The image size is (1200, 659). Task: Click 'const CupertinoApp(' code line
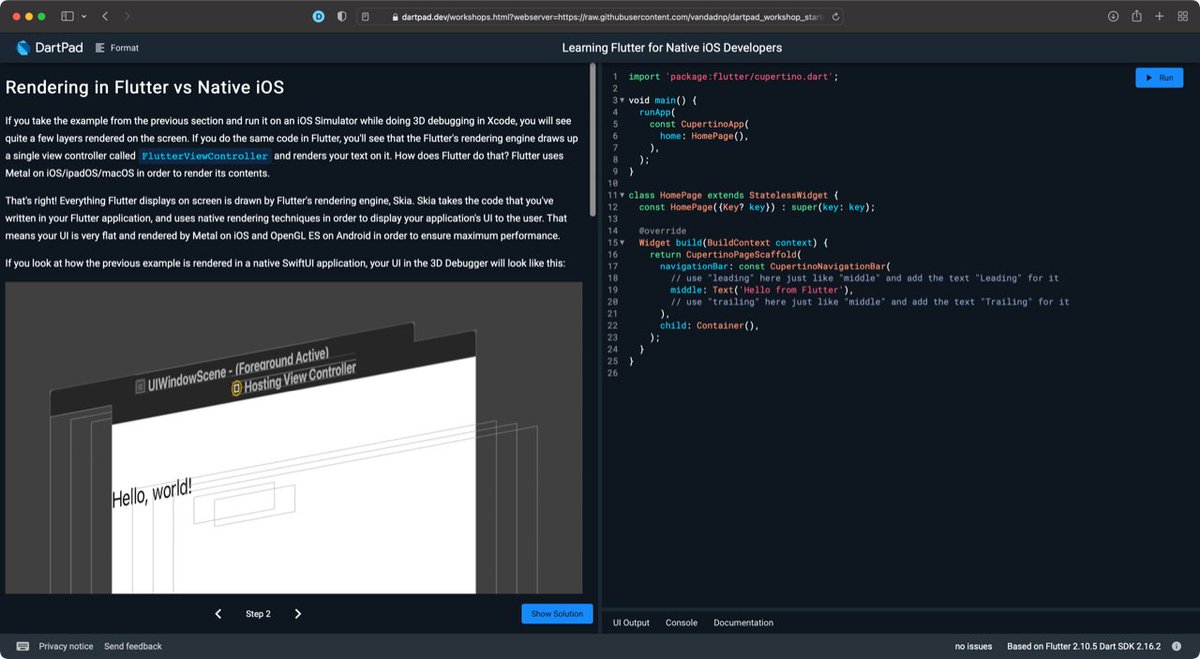point(699,124)
